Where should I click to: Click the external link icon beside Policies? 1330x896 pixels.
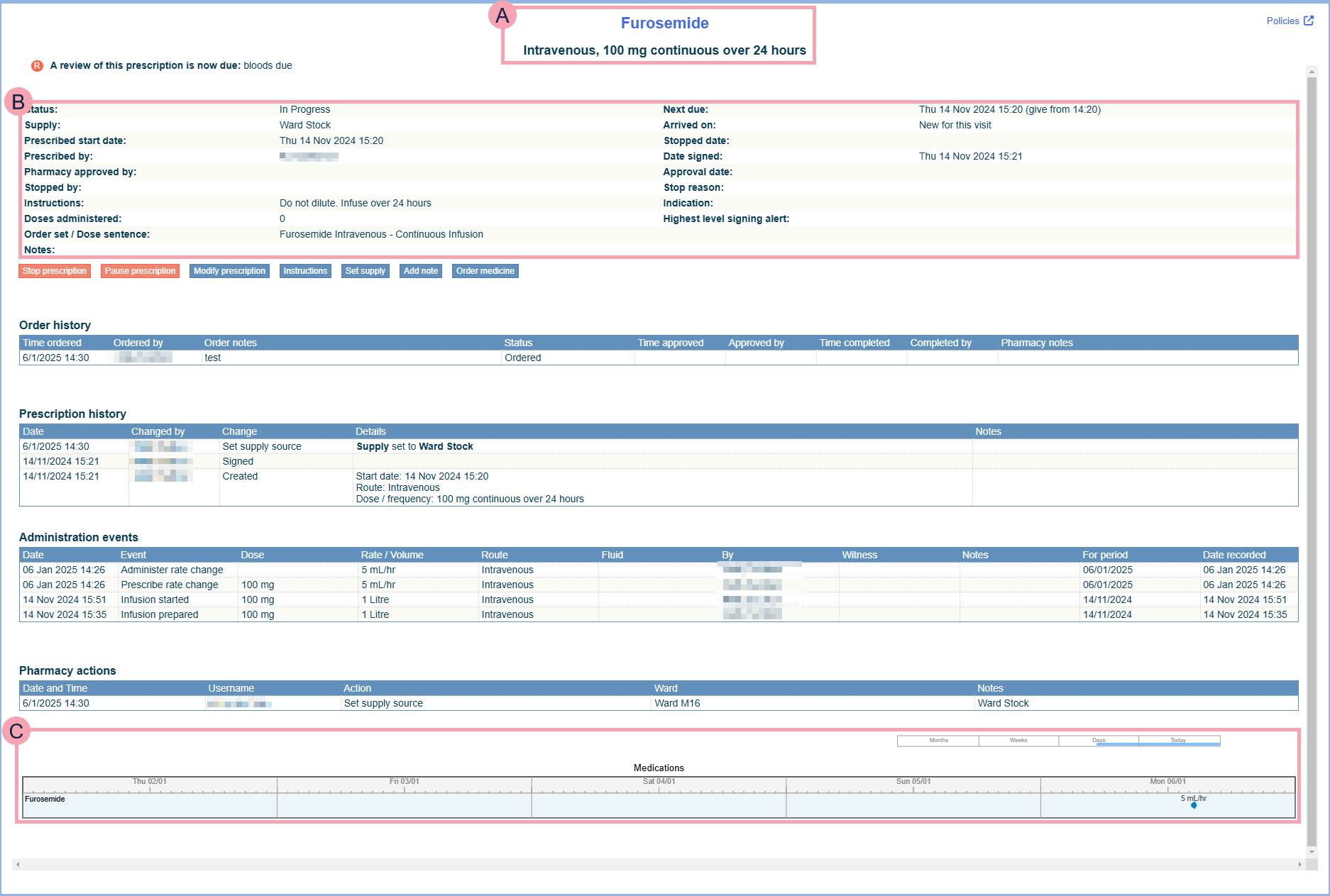pos(1309,21)
